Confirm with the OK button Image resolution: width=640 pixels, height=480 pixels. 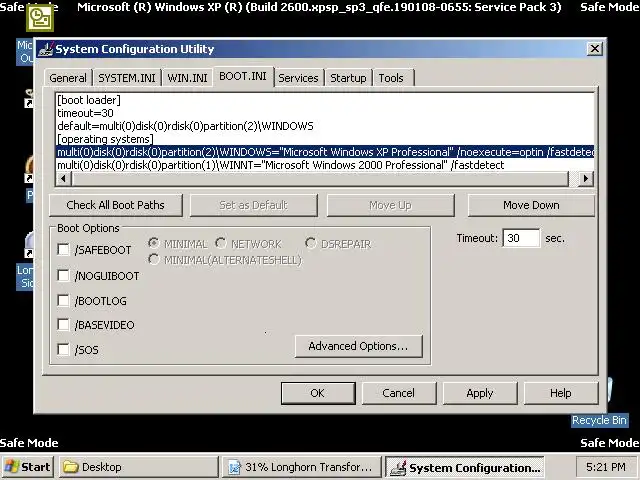coord(318,393)
